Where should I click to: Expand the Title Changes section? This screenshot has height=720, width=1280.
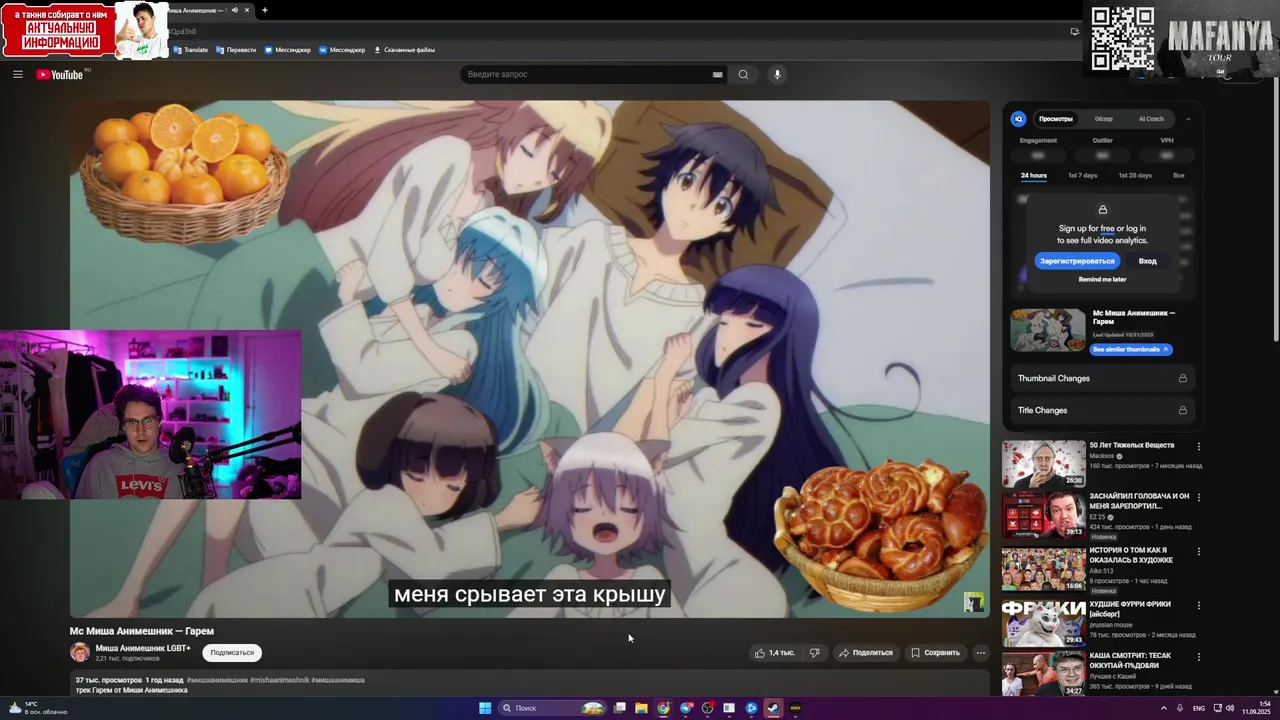(x=1102, y=410)
